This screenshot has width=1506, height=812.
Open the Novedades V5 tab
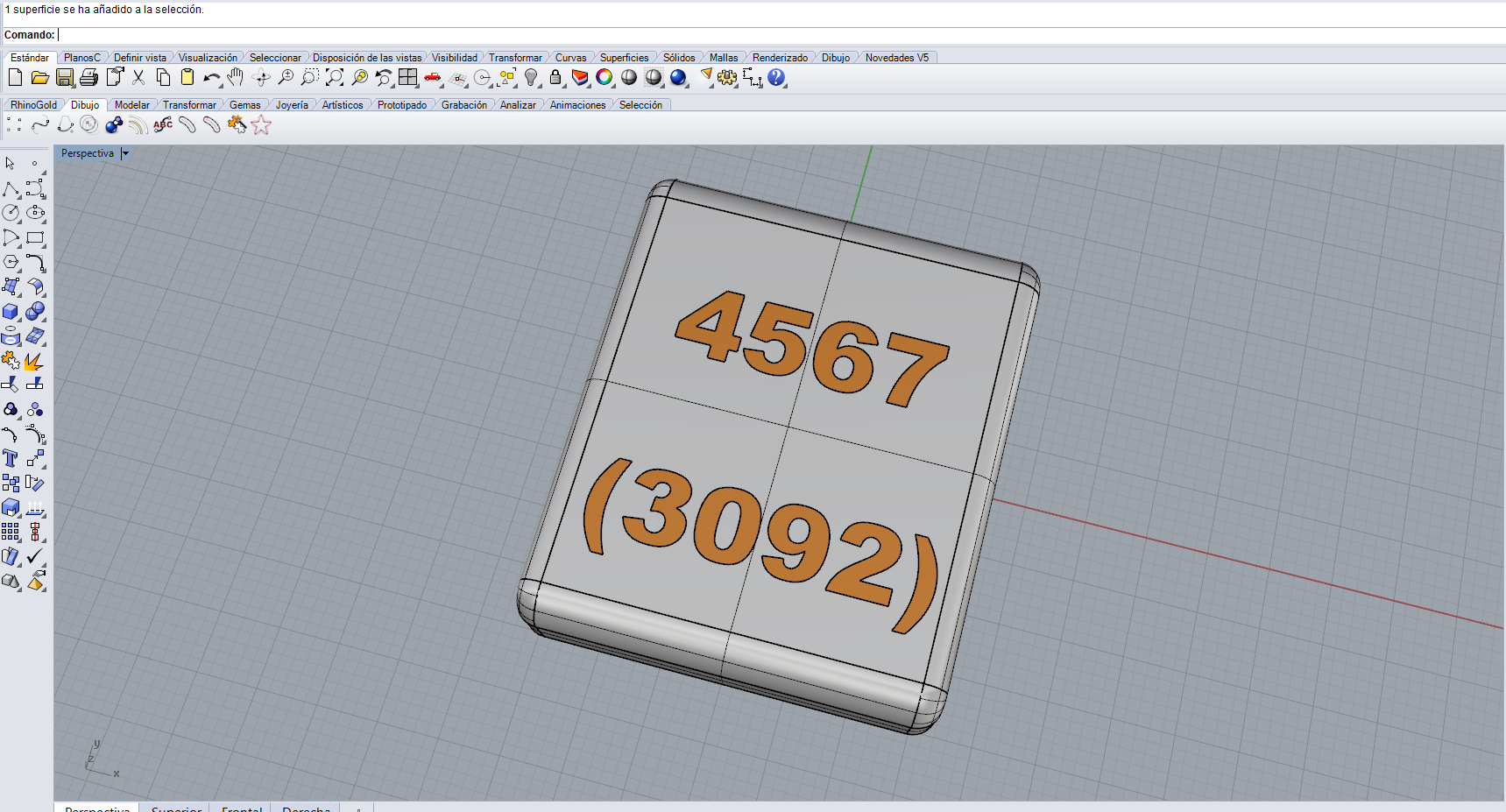pyautogui.click(x=897, y=58)
